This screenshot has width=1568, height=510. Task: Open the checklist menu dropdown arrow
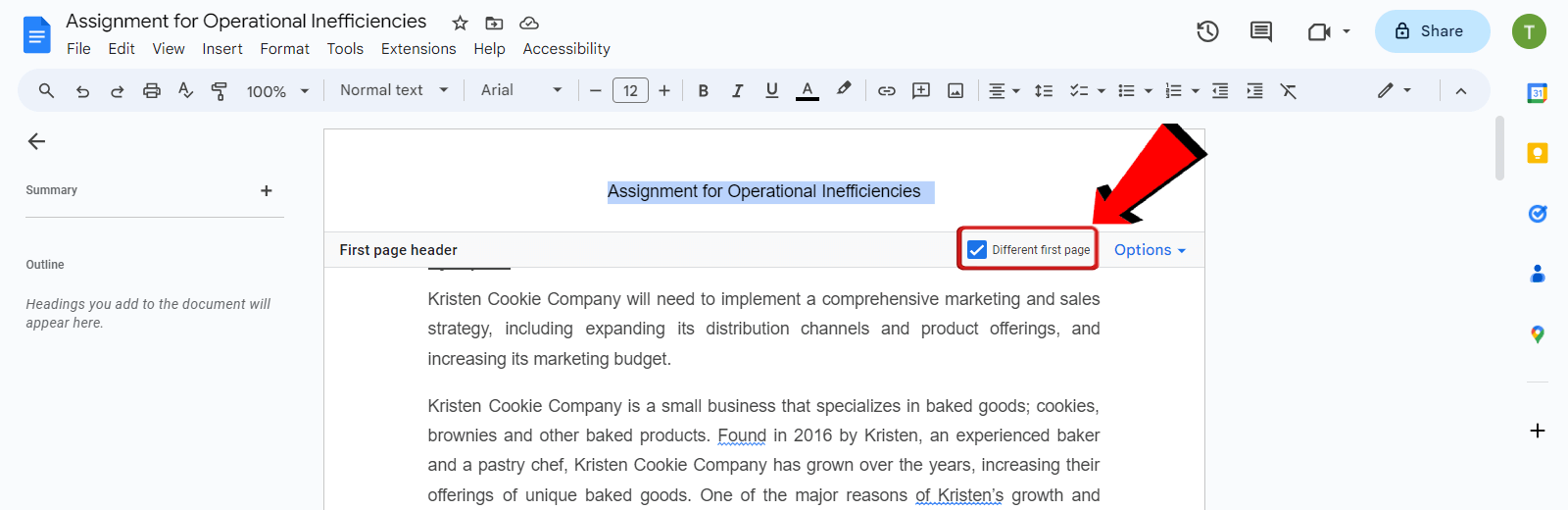pos(1102,90)
